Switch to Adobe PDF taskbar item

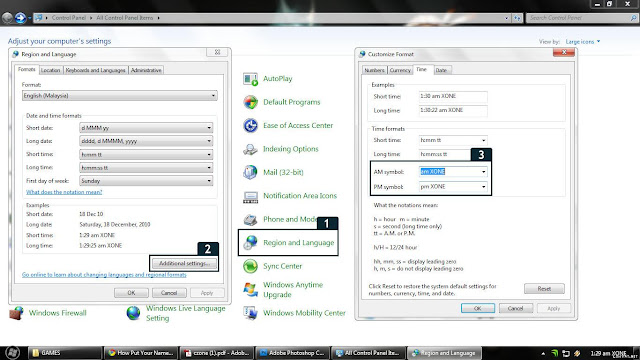click(x=217, y=353)
